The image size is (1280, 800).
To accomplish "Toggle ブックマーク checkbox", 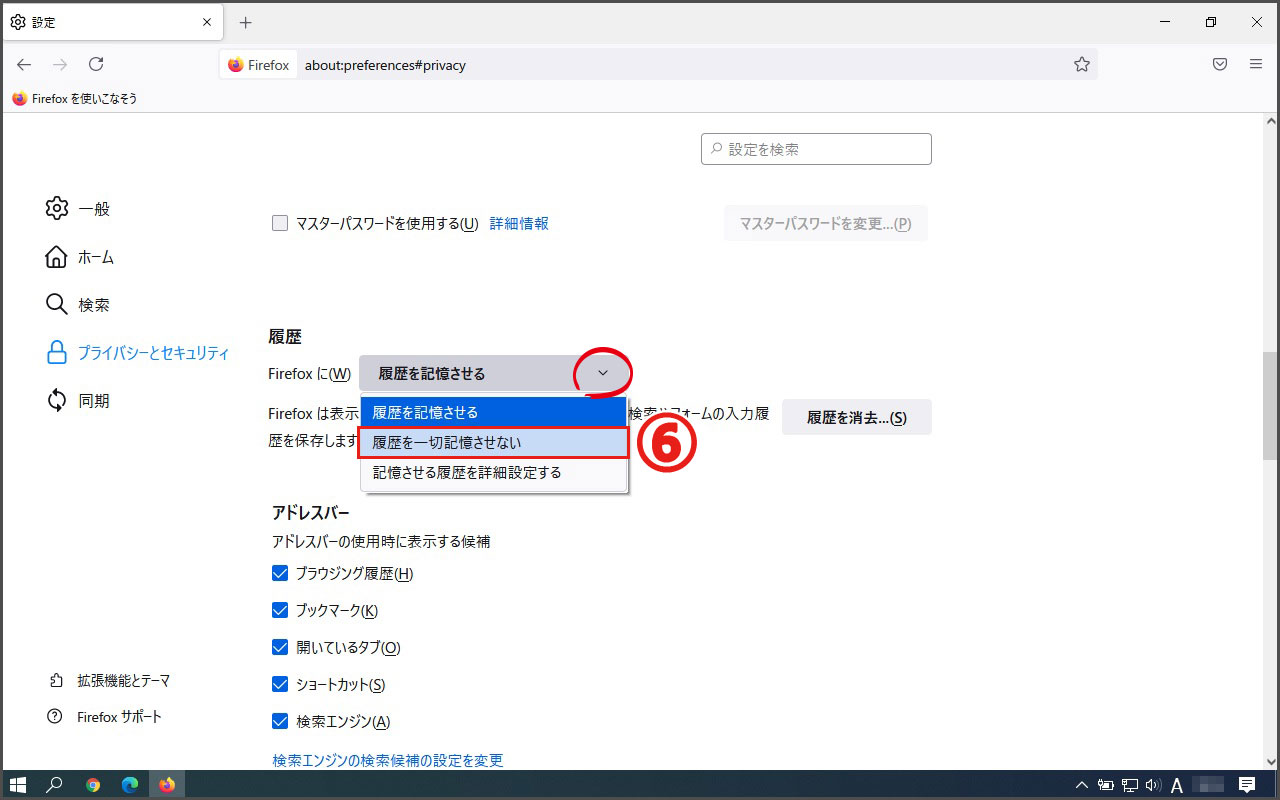I will pos(280,611).
